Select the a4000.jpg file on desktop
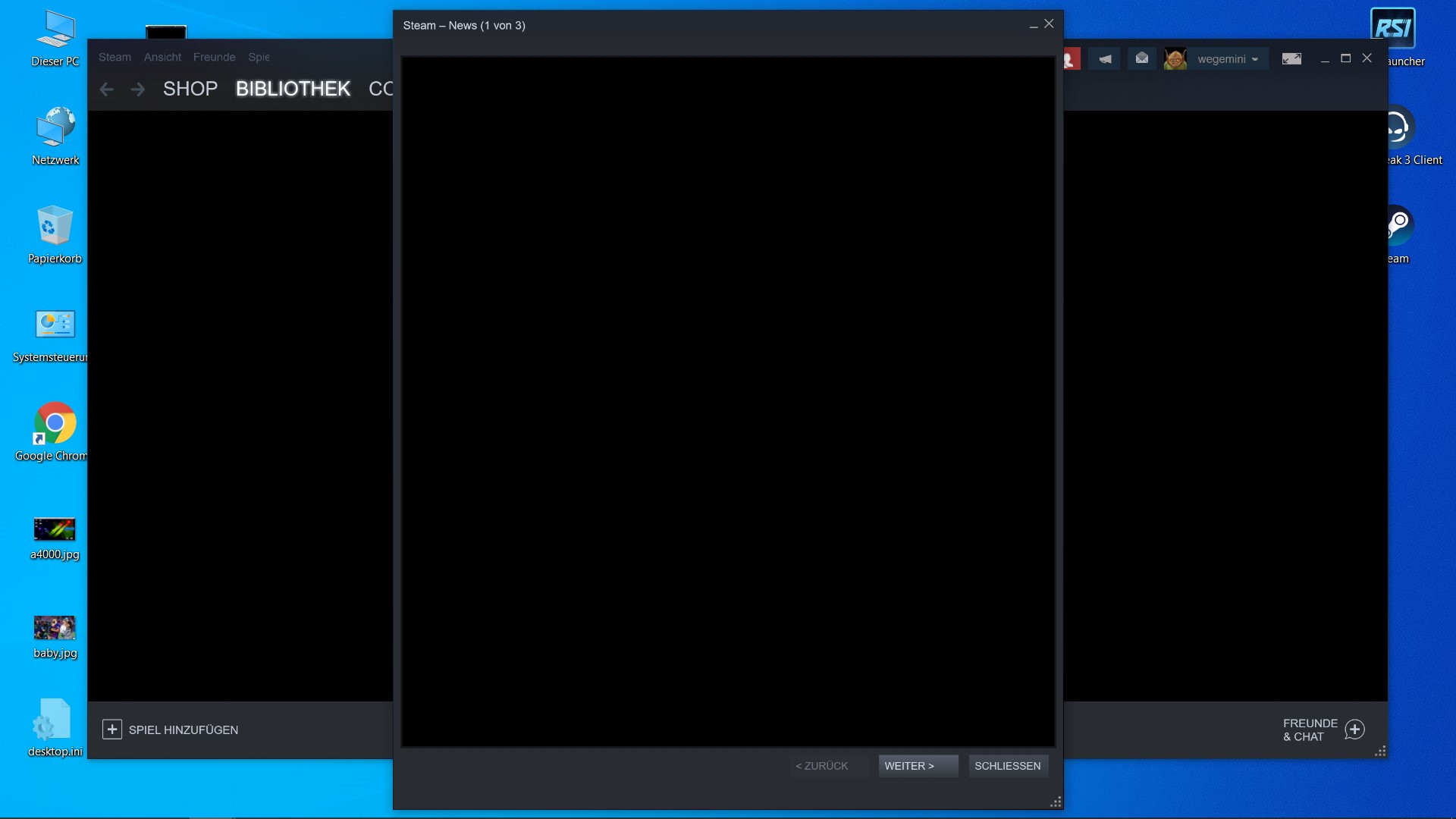 [55, 538]
